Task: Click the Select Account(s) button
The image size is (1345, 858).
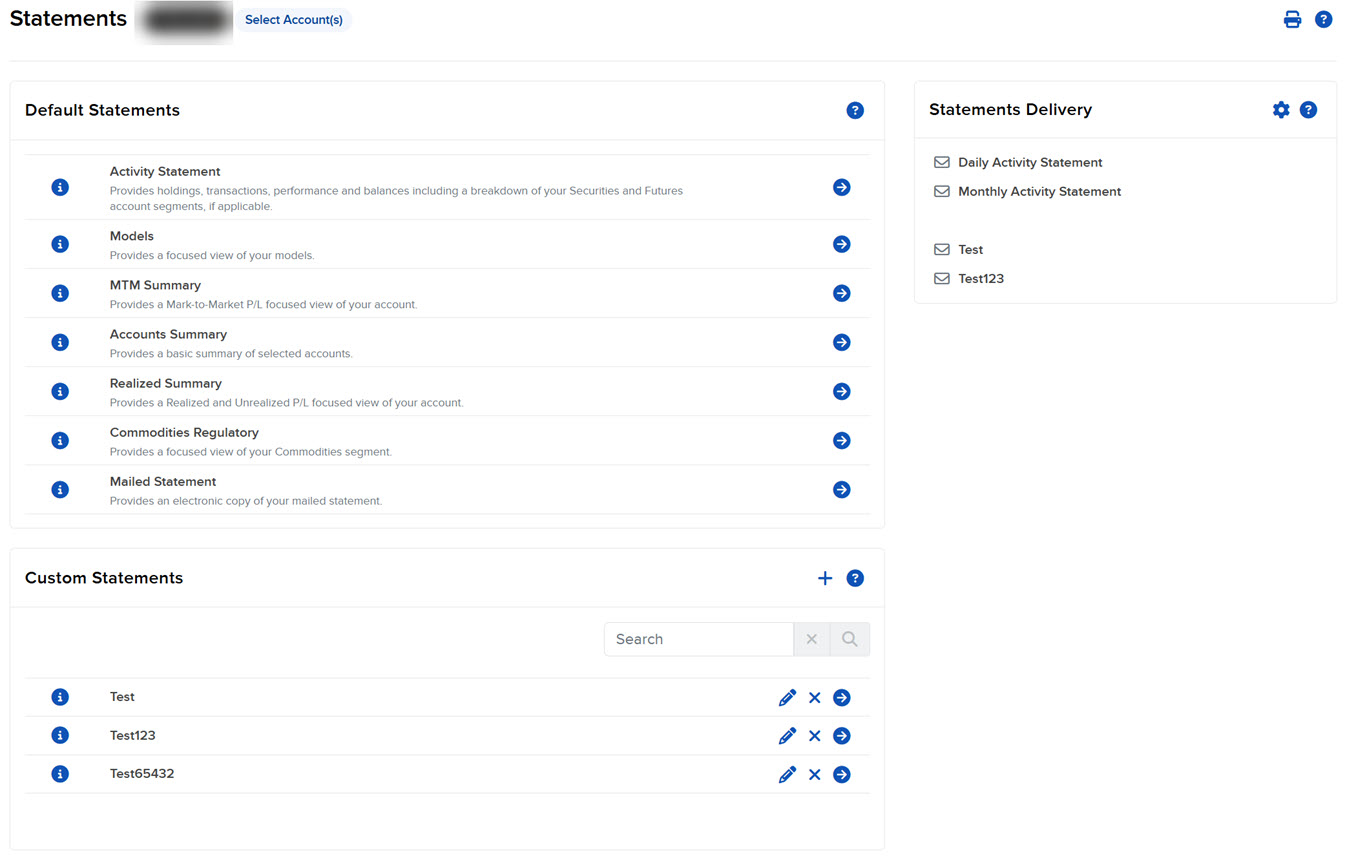Action: pyautogui.click(x=293, y=19)
